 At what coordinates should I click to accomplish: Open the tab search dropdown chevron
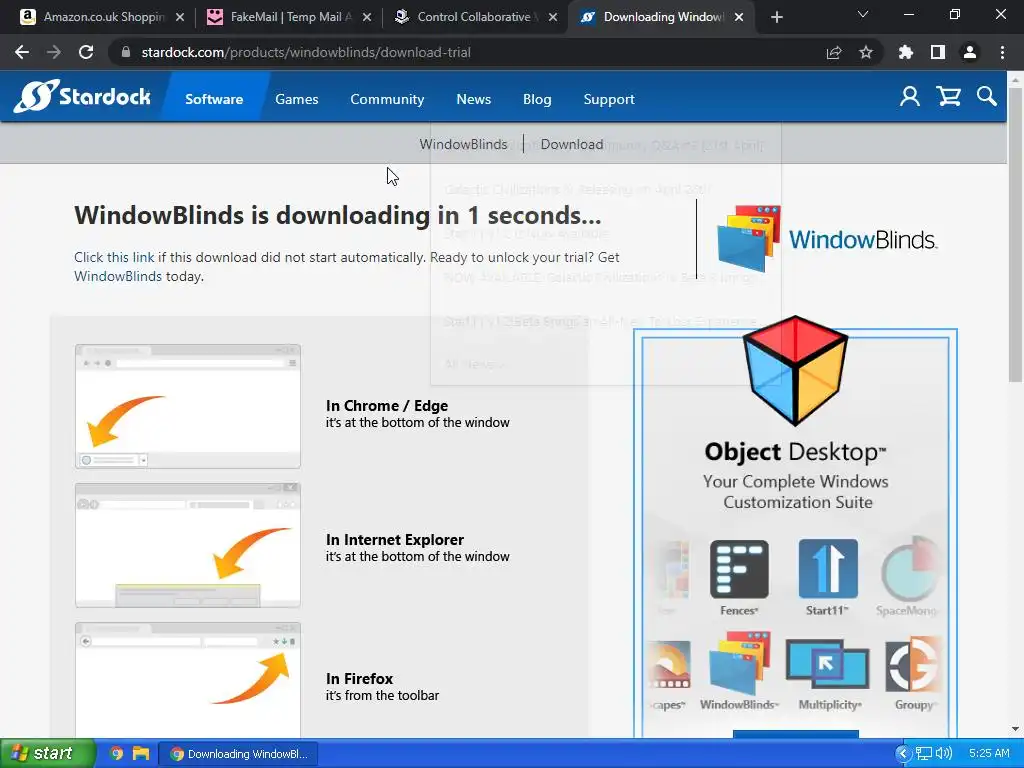(x=863, y=15)
